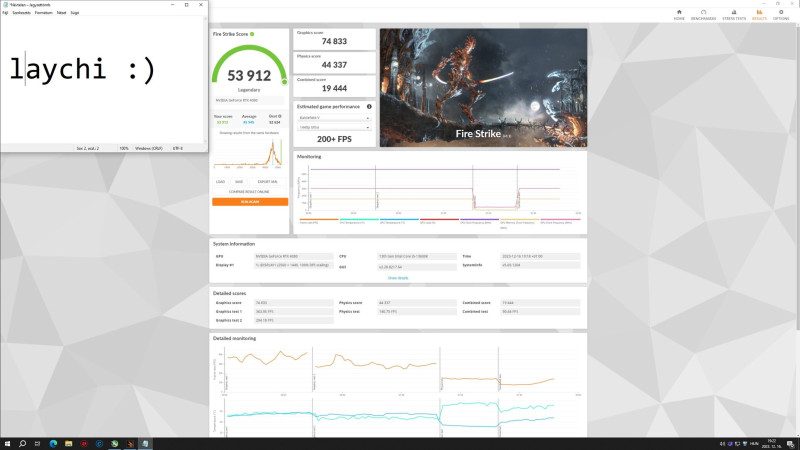Click the green validity dot by Fire Strike Score
This screenshot has height=450, width=800.
pyautogui.click(x=252, y=34)
